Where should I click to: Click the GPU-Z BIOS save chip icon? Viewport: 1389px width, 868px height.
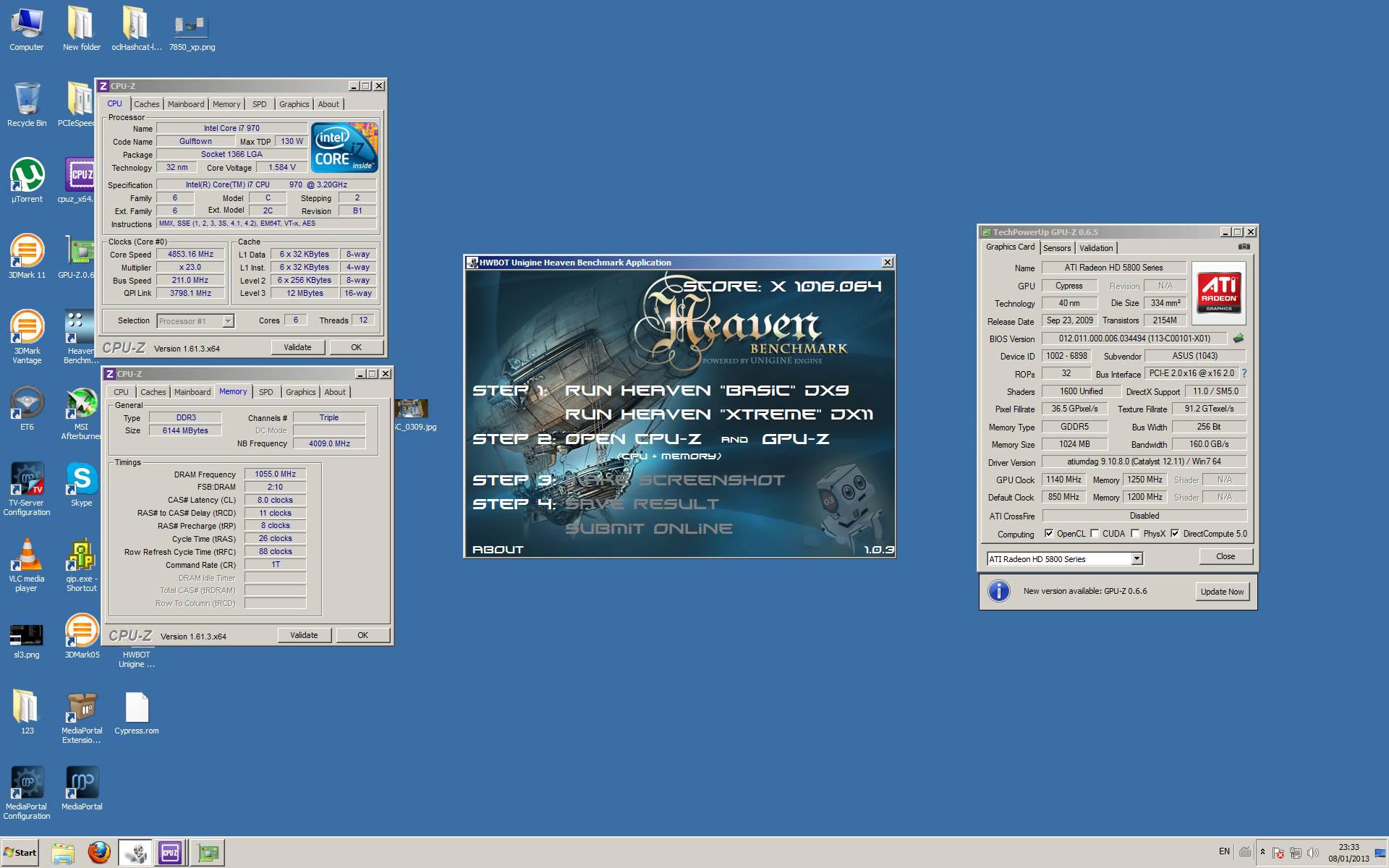click(1239, 338)
